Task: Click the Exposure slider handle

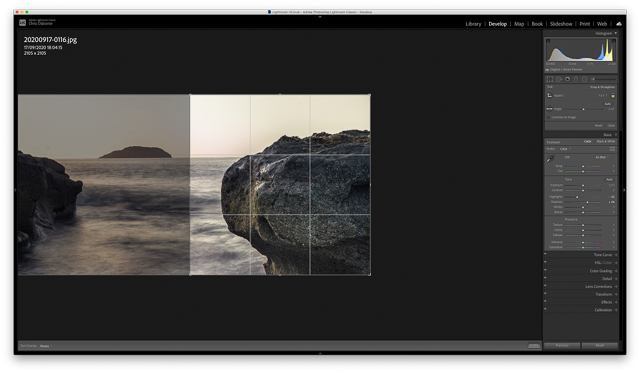Action: [583, 185]
